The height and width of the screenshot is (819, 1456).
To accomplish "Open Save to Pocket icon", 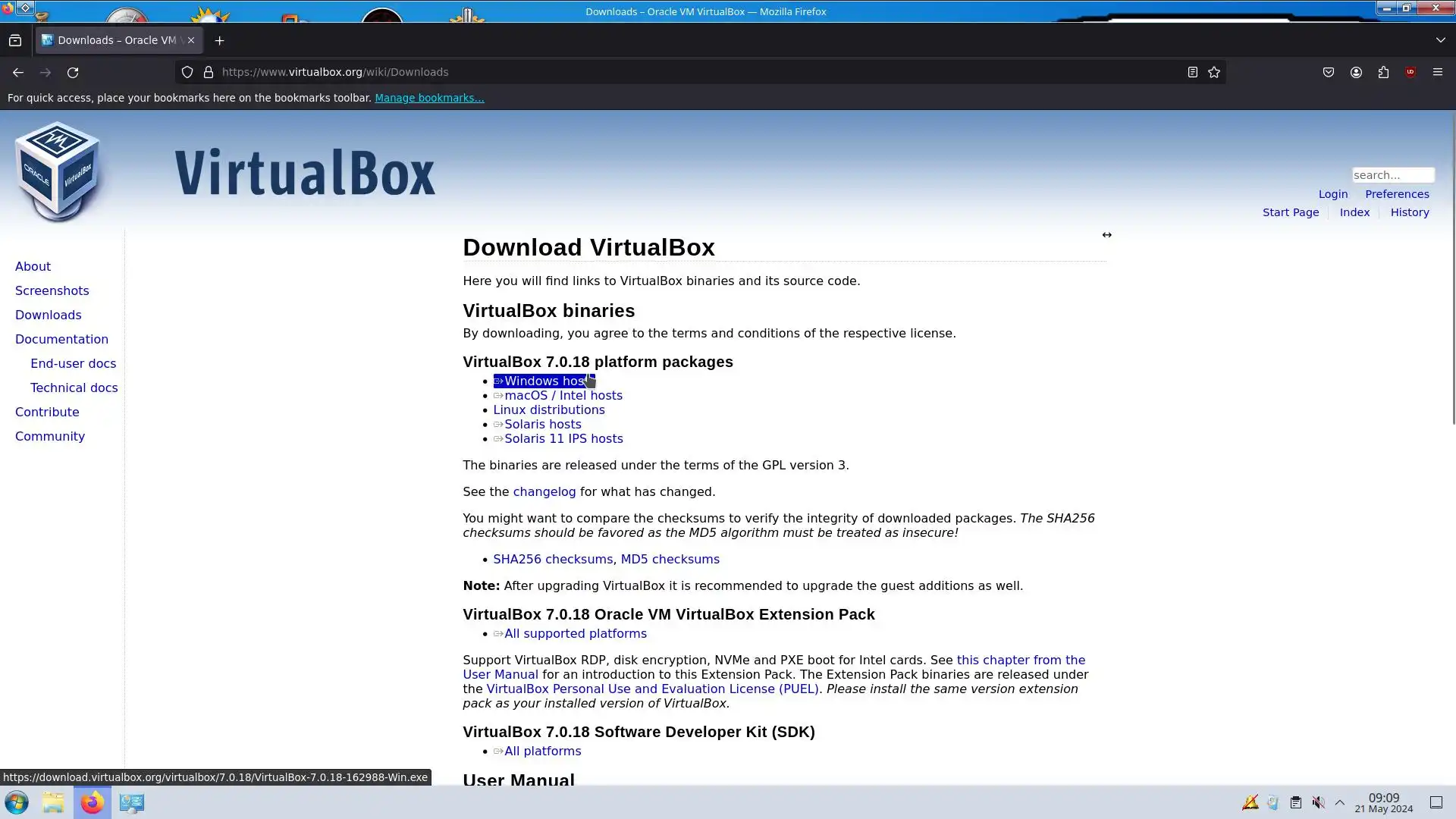I will tap(1329, 72).
